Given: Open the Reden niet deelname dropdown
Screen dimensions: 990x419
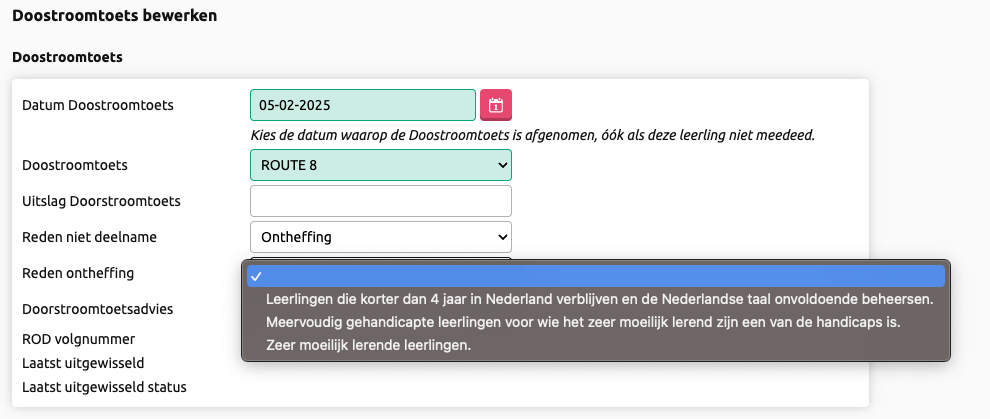Looking at the screenshot, I should [381, 237].
